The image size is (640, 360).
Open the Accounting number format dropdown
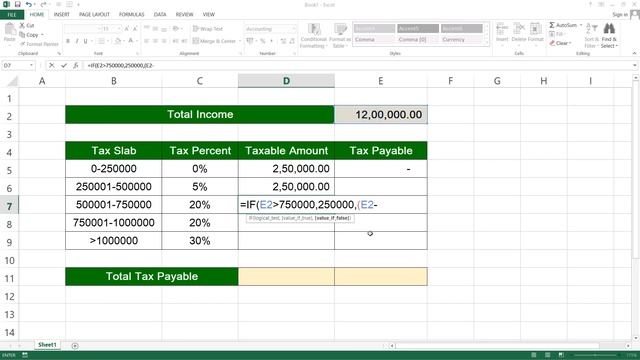294,29
